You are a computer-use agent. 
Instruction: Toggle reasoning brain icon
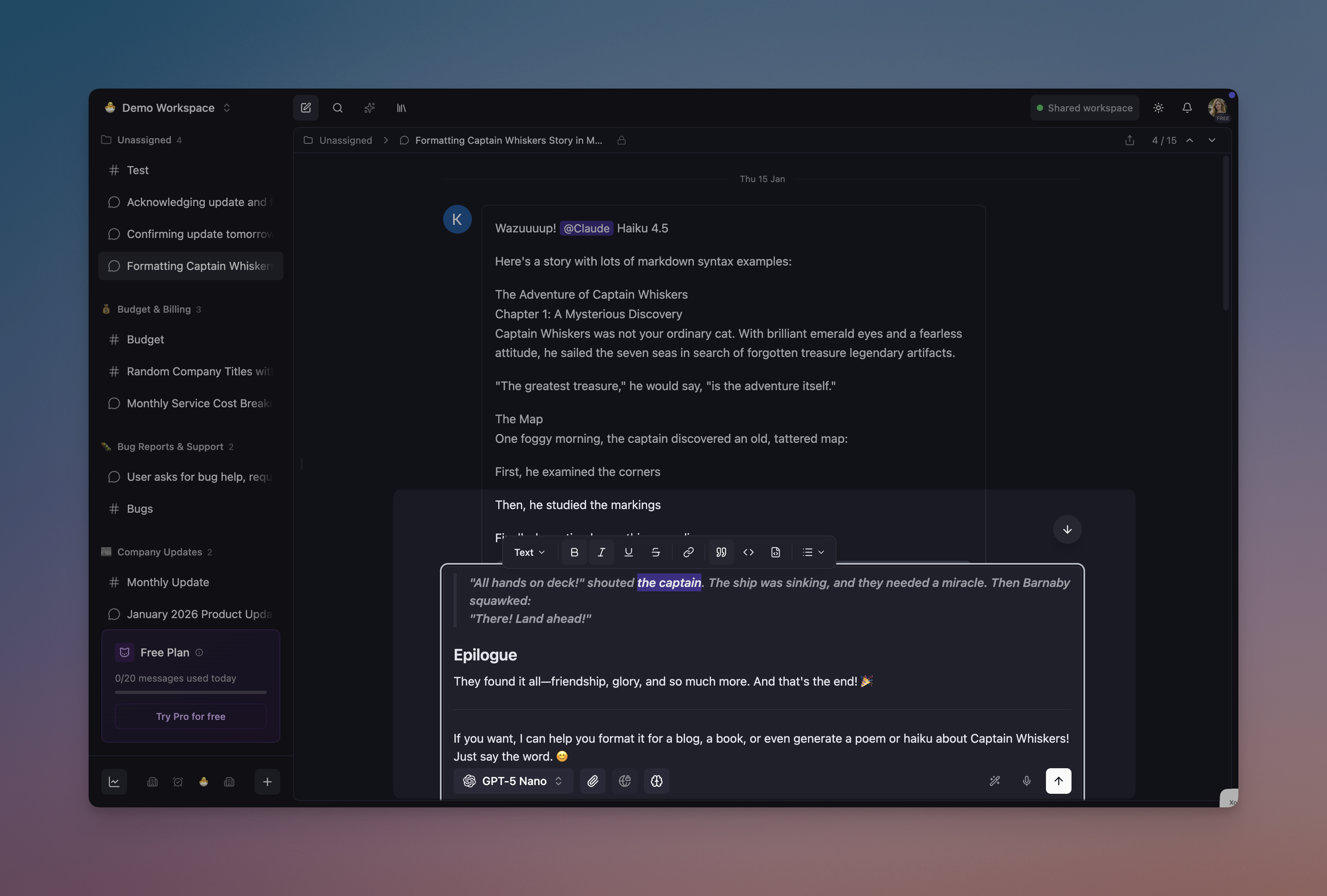pyautogui.click(x=657, y=781)
